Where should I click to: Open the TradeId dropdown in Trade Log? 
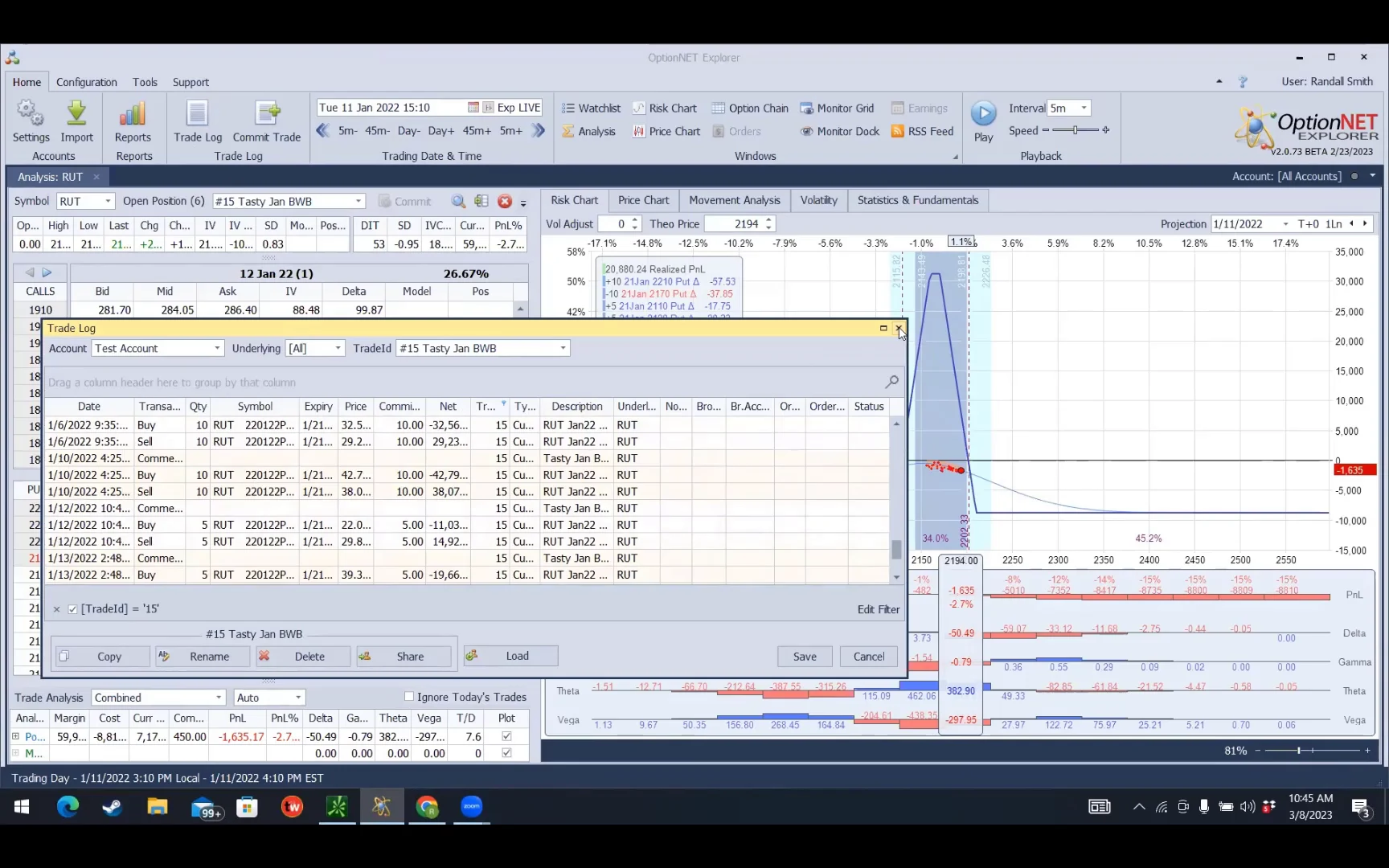click(x=563, y=349)
